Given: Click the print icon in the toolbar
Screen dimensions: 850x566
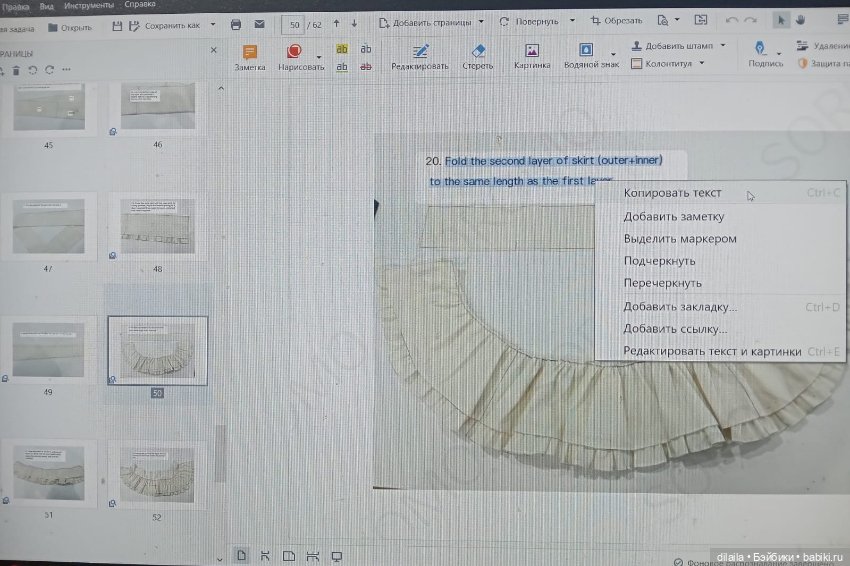Looking at the screenshot, I should (x=236, y=22).
